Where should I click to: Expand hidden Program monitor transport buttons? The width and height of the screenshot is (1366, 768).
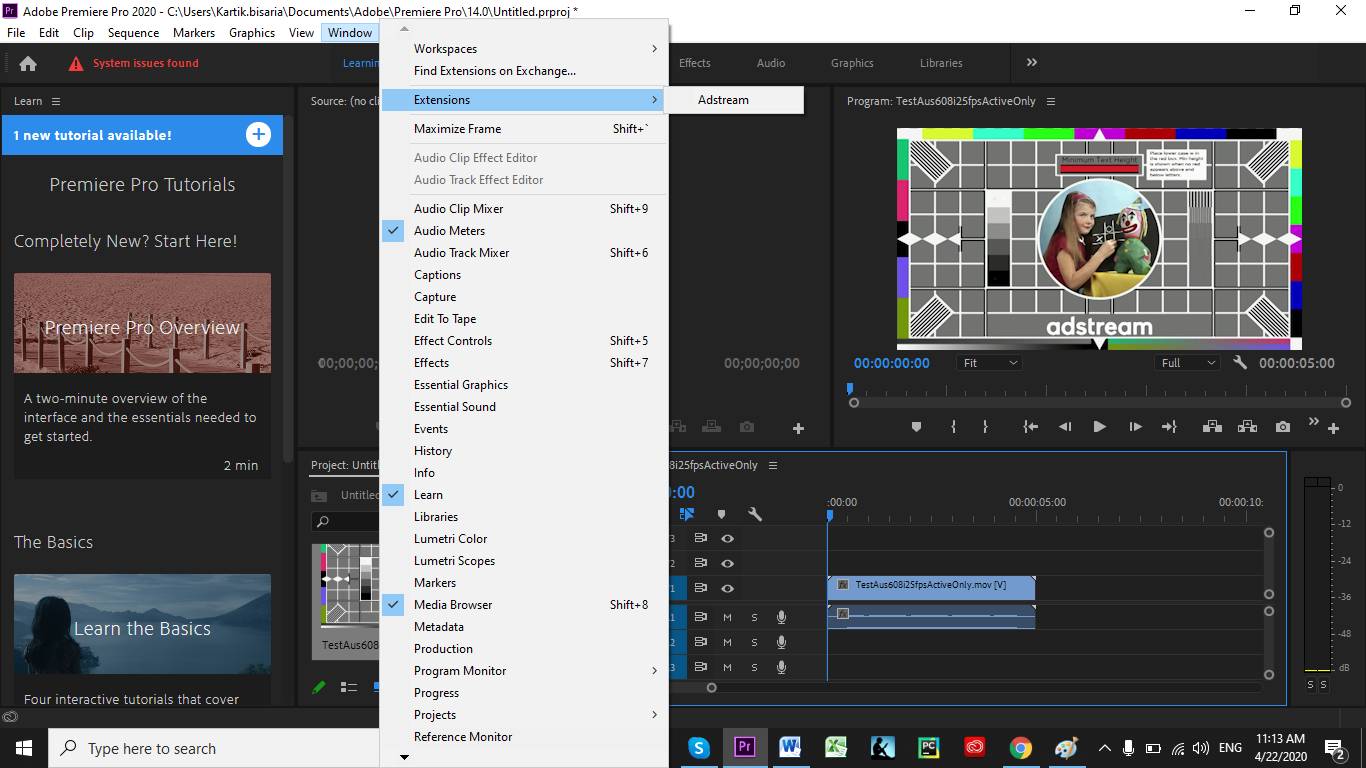click(x=1314, y=421)
